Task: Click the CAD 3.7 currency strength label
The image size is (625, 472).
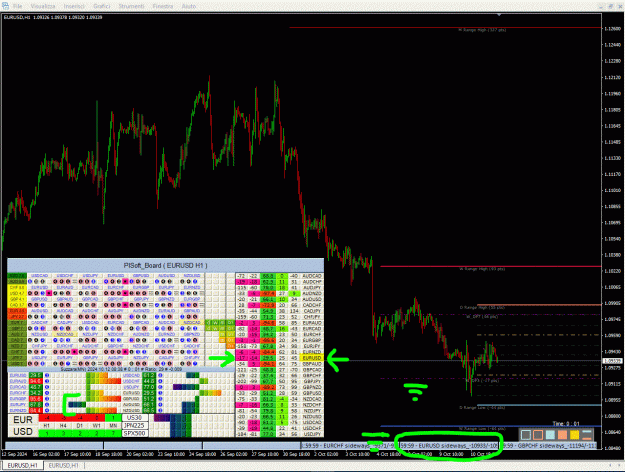Action: pyautogui.click(x=17, y=305)
